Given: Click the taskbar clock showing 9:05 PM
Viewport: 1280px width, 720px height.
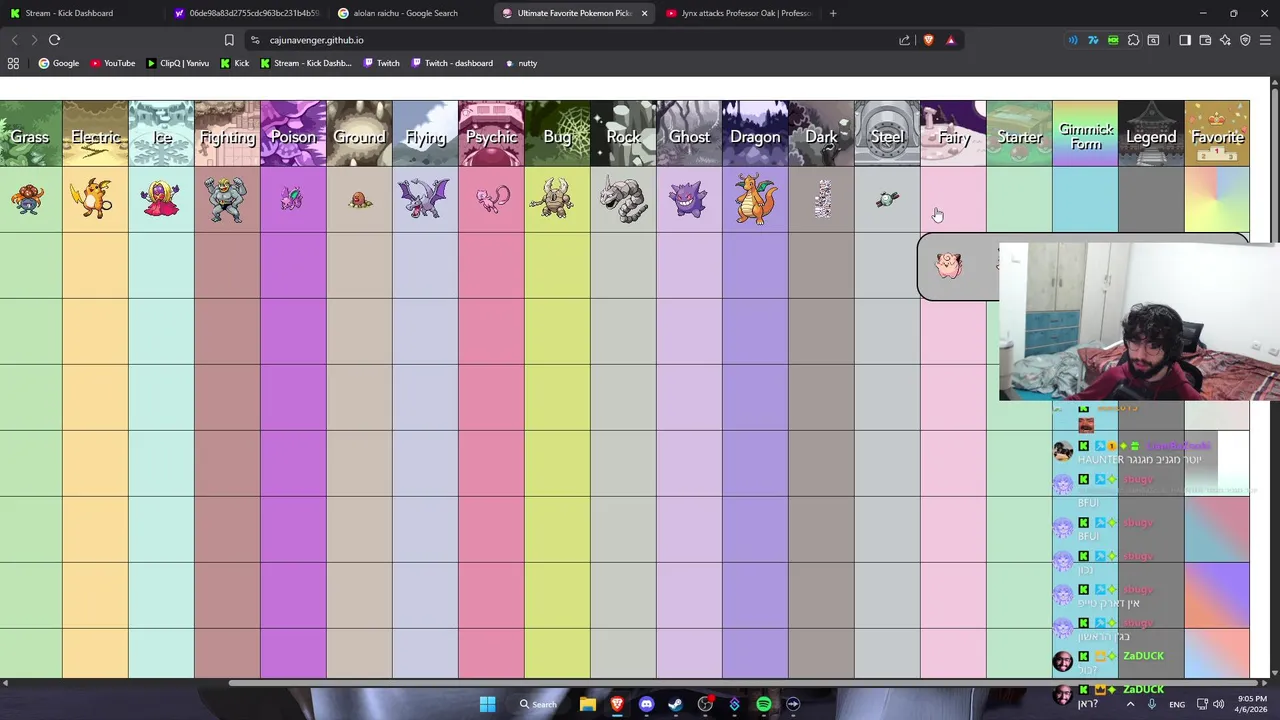Looking at the screenshot, I should [x=1251, y=704].
